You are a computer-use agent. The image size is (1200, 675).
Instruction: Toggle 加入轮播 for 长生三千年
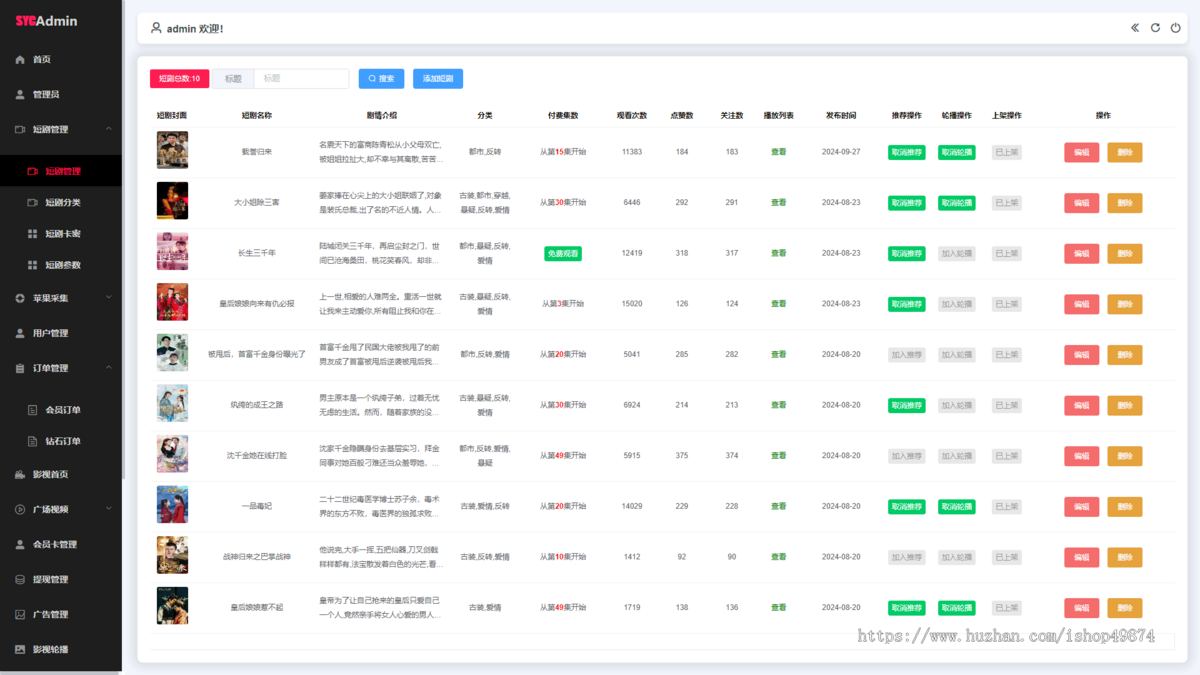point(957,254)
